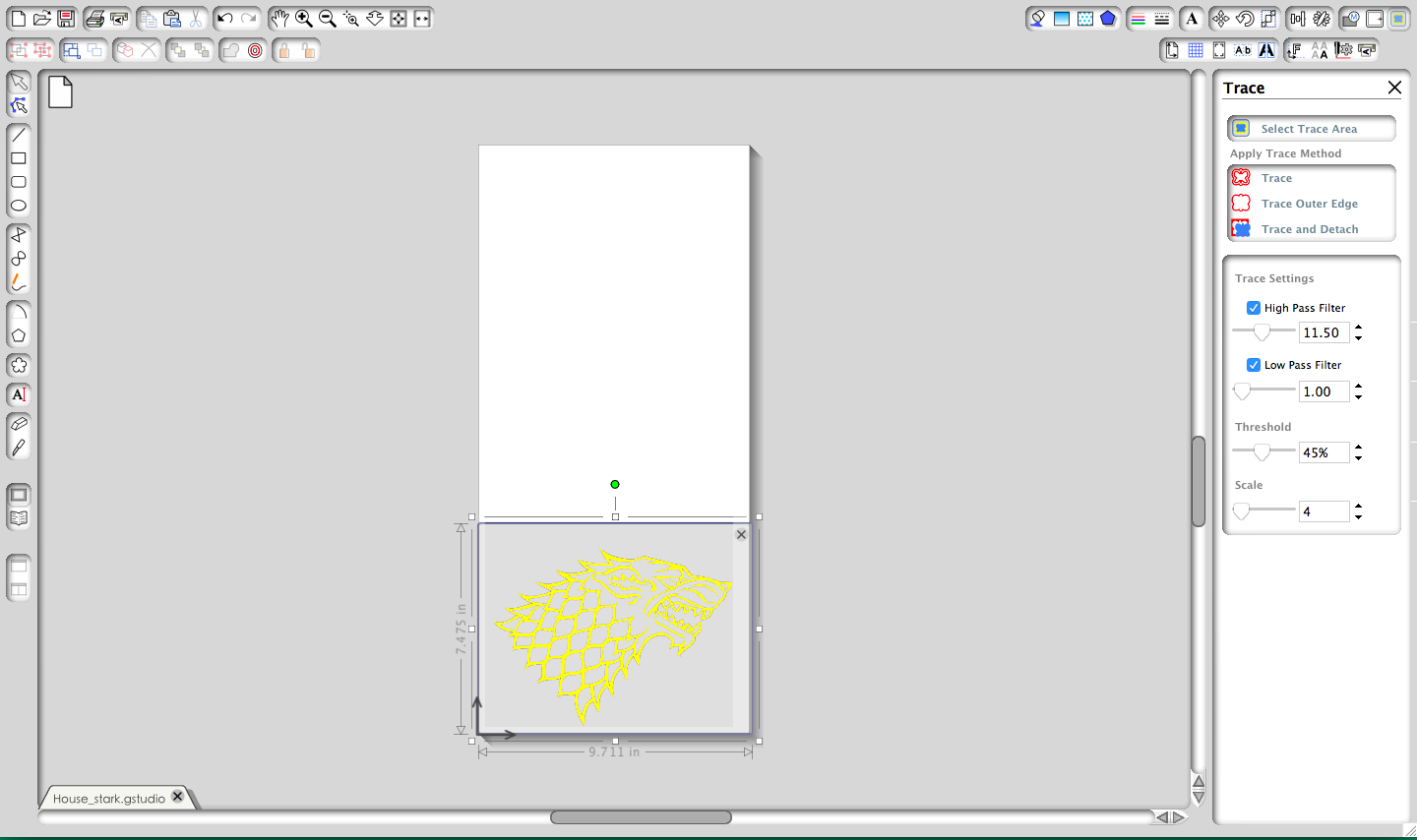Viewport: 1417px width, 840px height.
Task: Adjust the Scale slider
Action: (x=1242, y=511)
